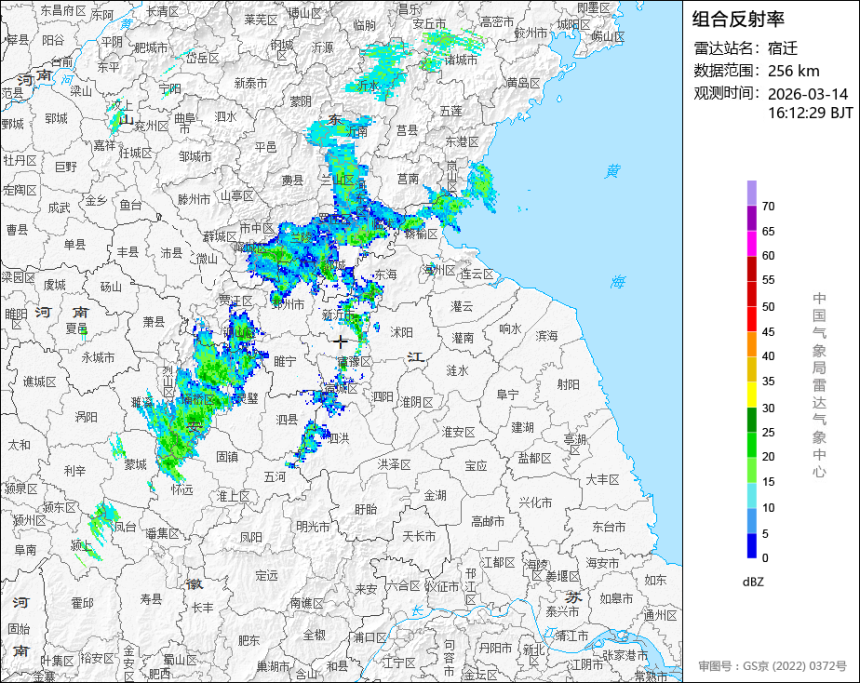Click the 东台市 map label

(608, 527)
